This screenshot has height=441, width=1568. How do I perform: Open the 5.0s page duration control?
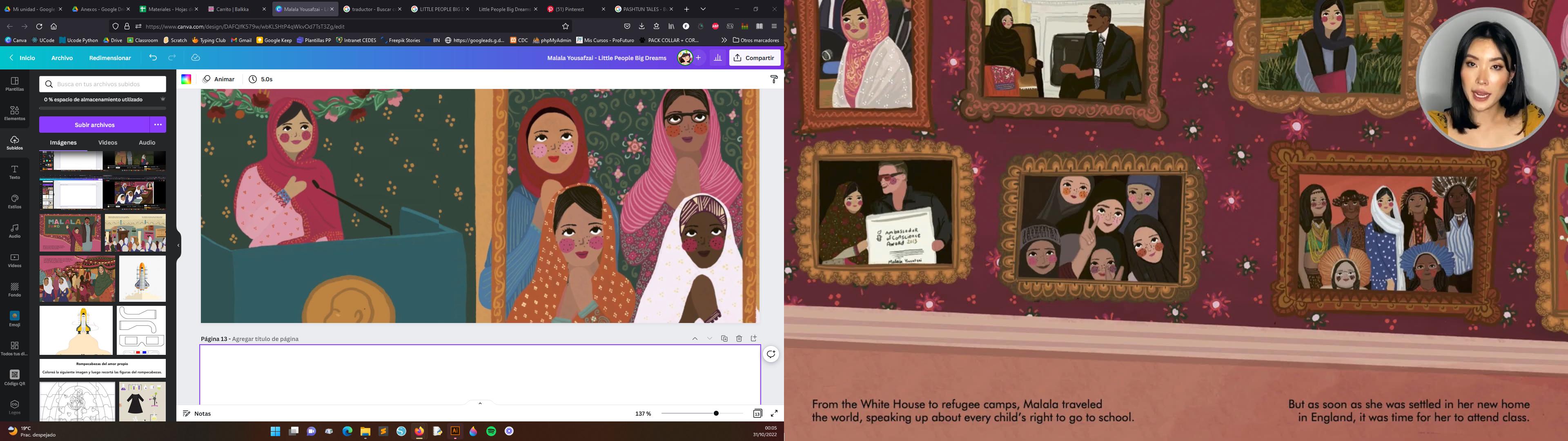pos(261,79)
